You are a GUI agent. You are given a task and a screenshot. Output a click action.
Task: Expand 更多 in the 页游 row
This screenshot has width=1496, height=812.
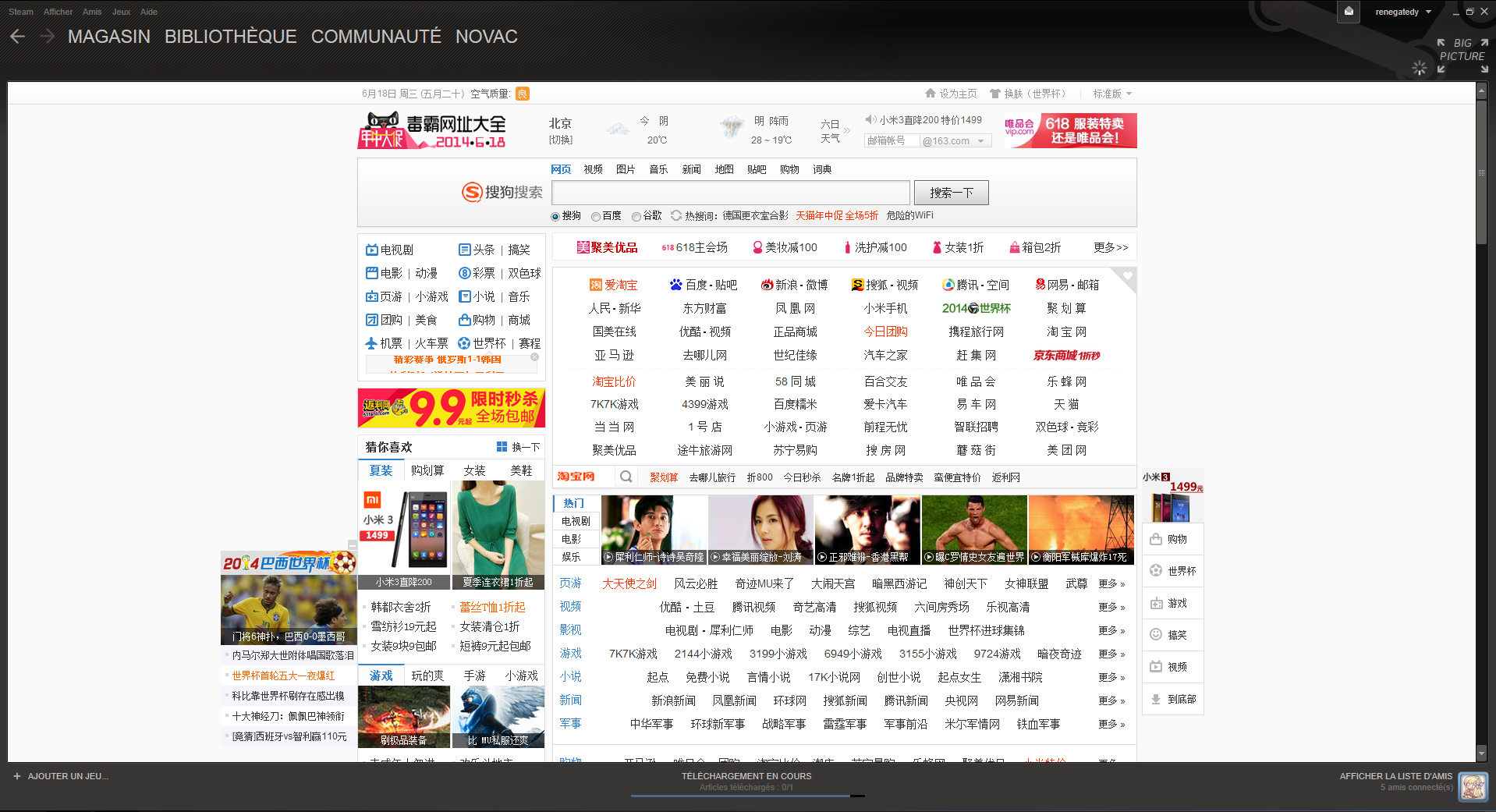[x=1111, y=583]
